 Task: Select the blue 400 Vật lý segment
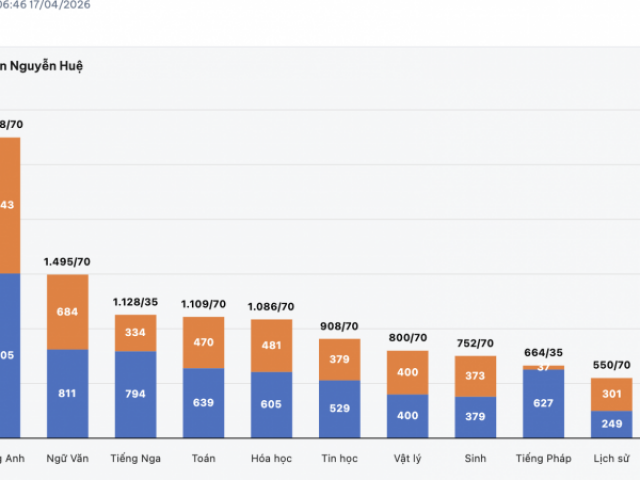click(407, 416)
